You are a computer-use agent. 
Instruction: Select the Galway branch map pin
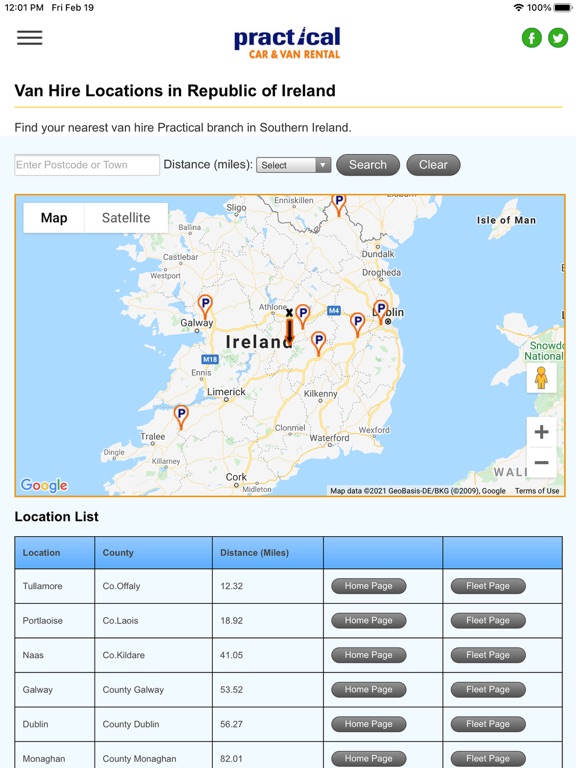click(x=205, y=307)
